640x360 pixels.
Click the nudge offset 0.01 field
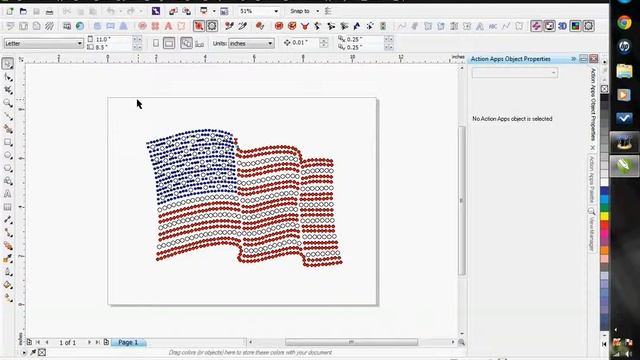[x=304, y=43]
